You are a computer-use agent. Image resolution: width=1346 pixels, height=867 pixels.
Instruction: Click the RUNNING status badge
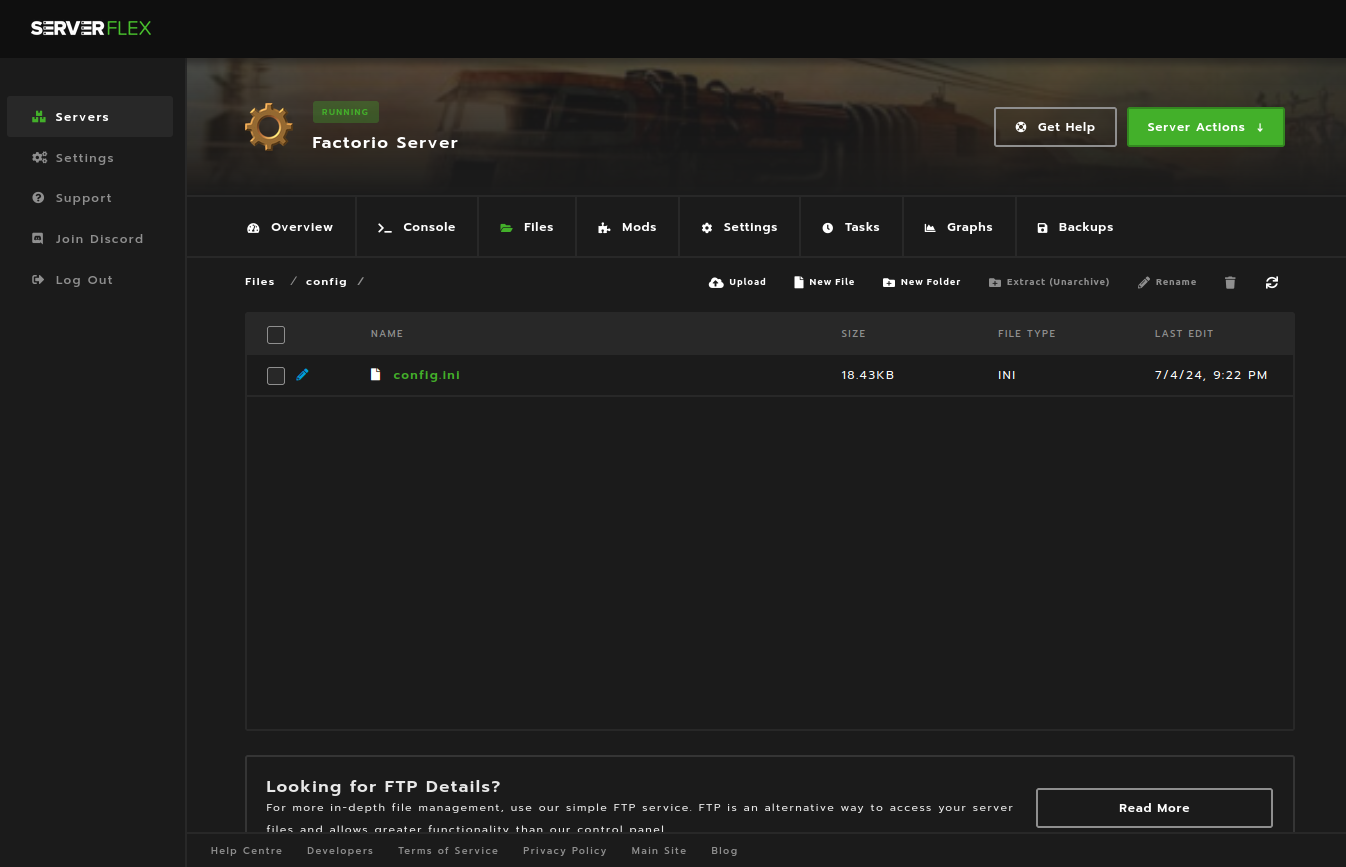[x=345, y=112]
